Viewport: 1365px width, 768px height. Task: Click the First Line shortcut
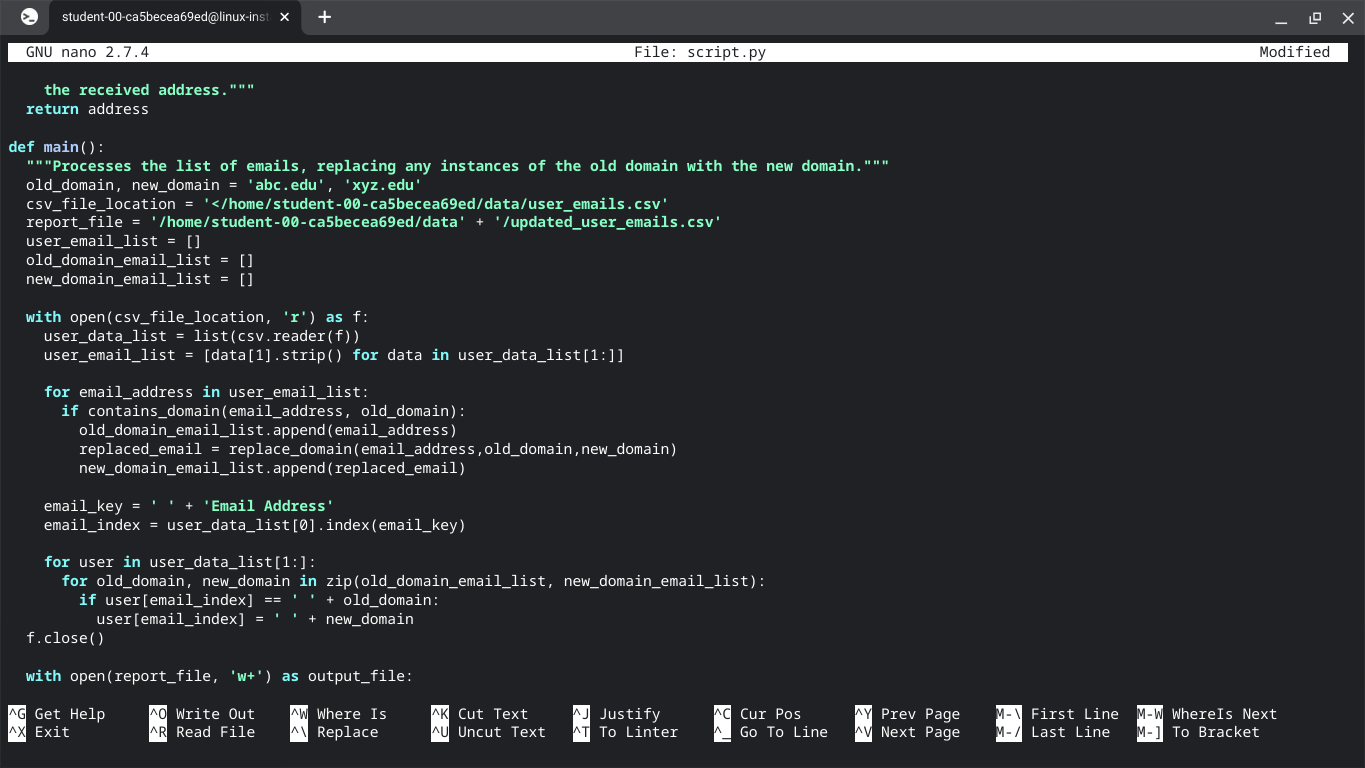(x=1057, y=714)
